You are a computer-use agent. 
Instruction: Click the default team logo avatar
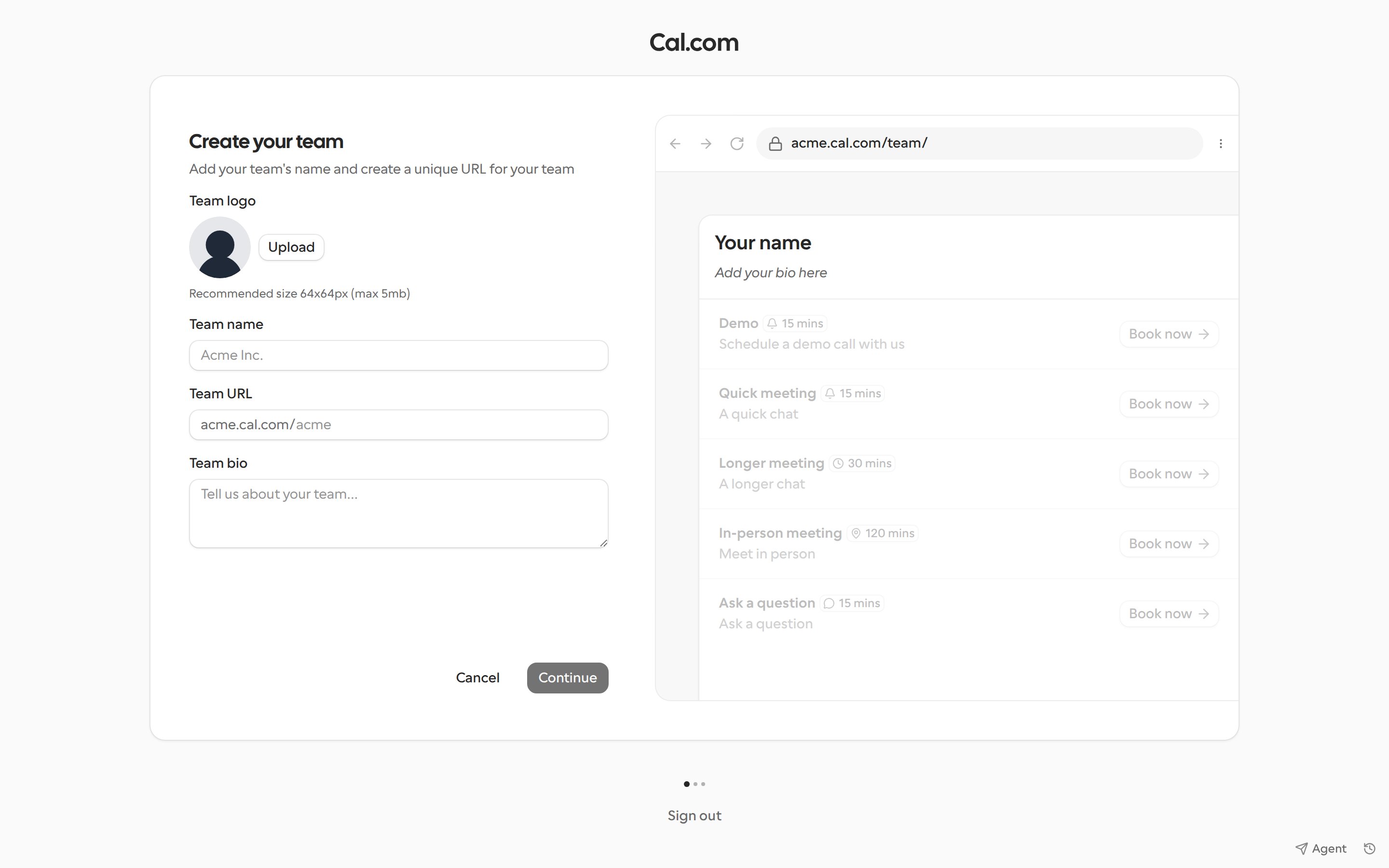pyautogui.click(x=220, y=247)
